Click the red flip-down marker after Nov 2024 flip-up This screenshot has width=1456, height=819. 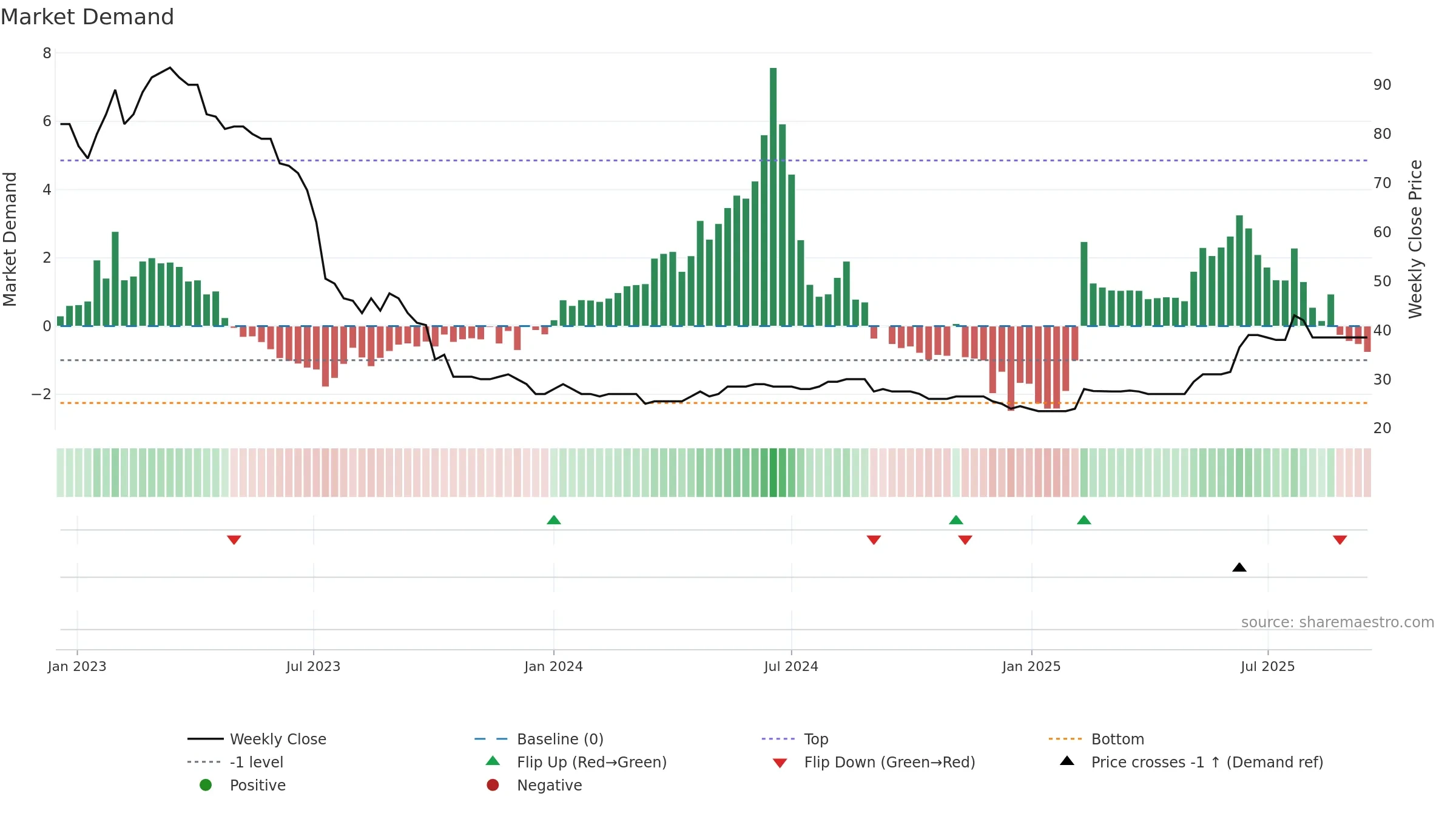(x=965, y=540)
